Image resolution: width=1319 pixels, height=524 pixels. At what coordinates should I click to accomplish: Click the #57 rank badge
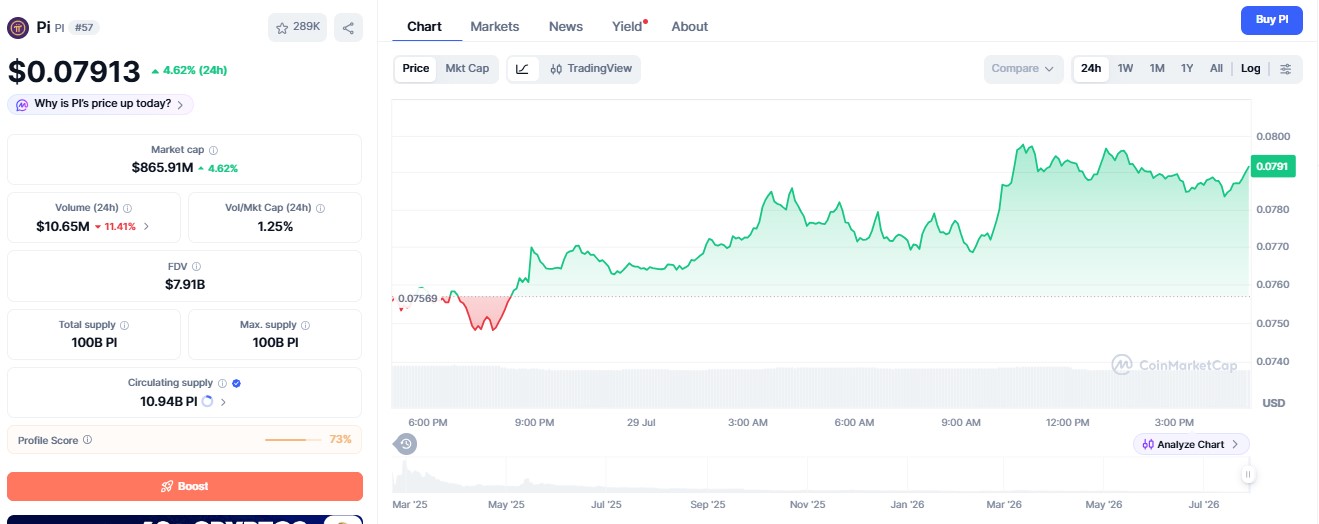pos(84,27)
